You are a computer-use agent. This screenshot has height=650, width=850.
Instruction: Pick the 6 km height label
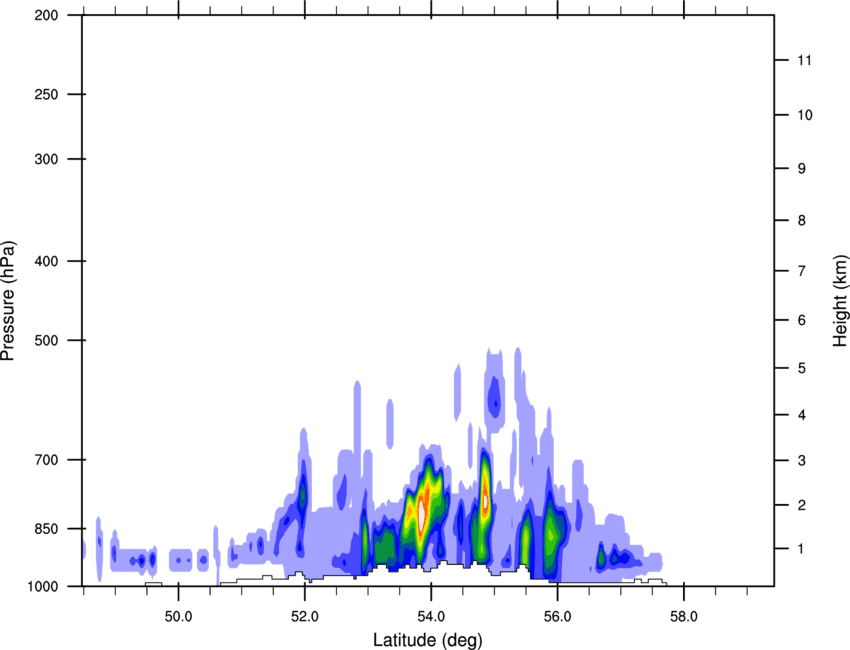tap(802, 320)
